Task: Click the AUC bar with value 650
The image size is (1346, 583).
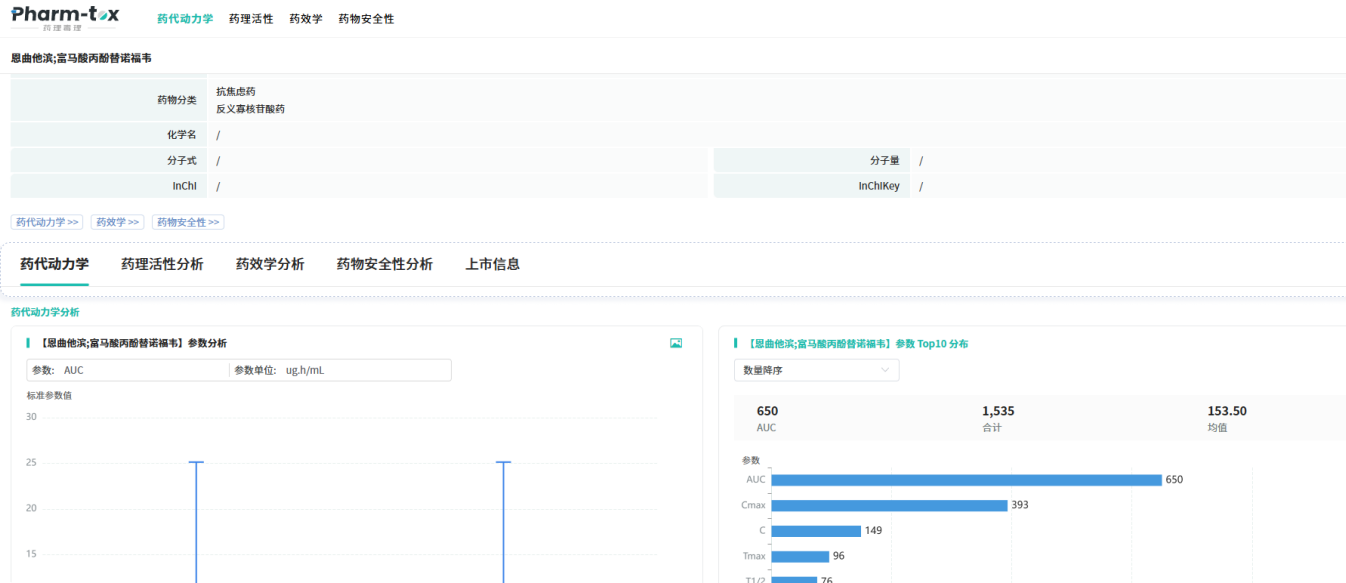Action: tap(966, 480)
